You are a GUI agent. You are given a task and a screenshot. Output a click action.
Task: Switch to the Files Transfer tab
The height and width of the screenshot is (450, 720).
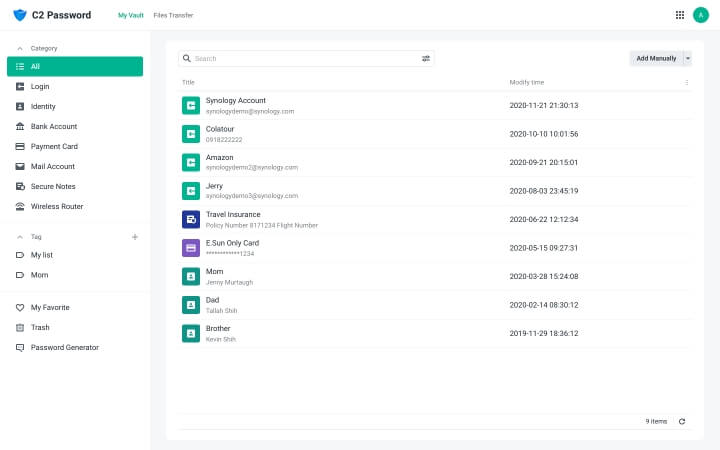click(x=173, y=15)
